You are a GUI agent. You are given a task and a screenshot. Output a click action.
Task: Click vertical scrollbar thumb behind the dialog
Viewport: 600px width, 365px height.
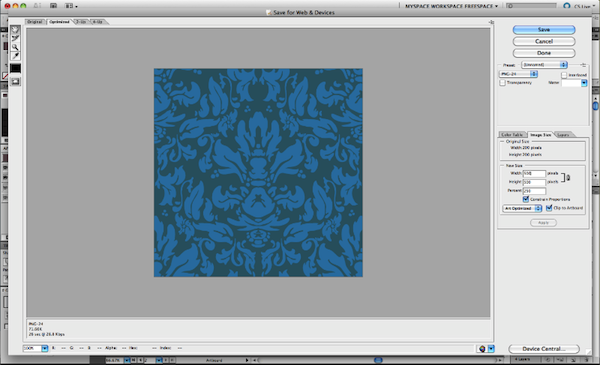595,106
